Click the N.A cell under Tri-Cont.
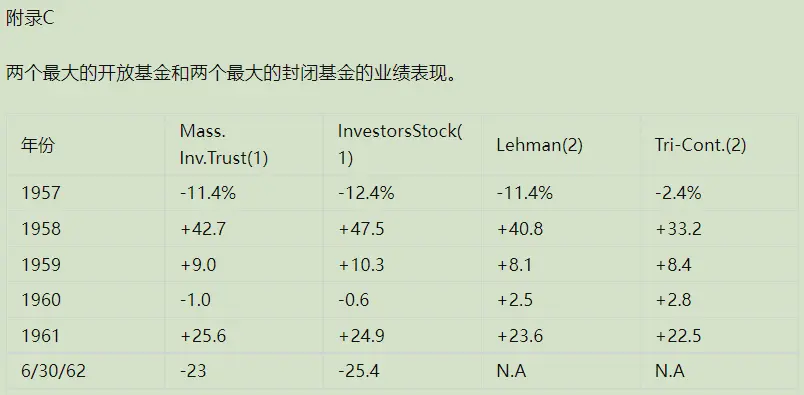This screenshot has width=804, height=395. pyautogui.click(x=670, y=371)
